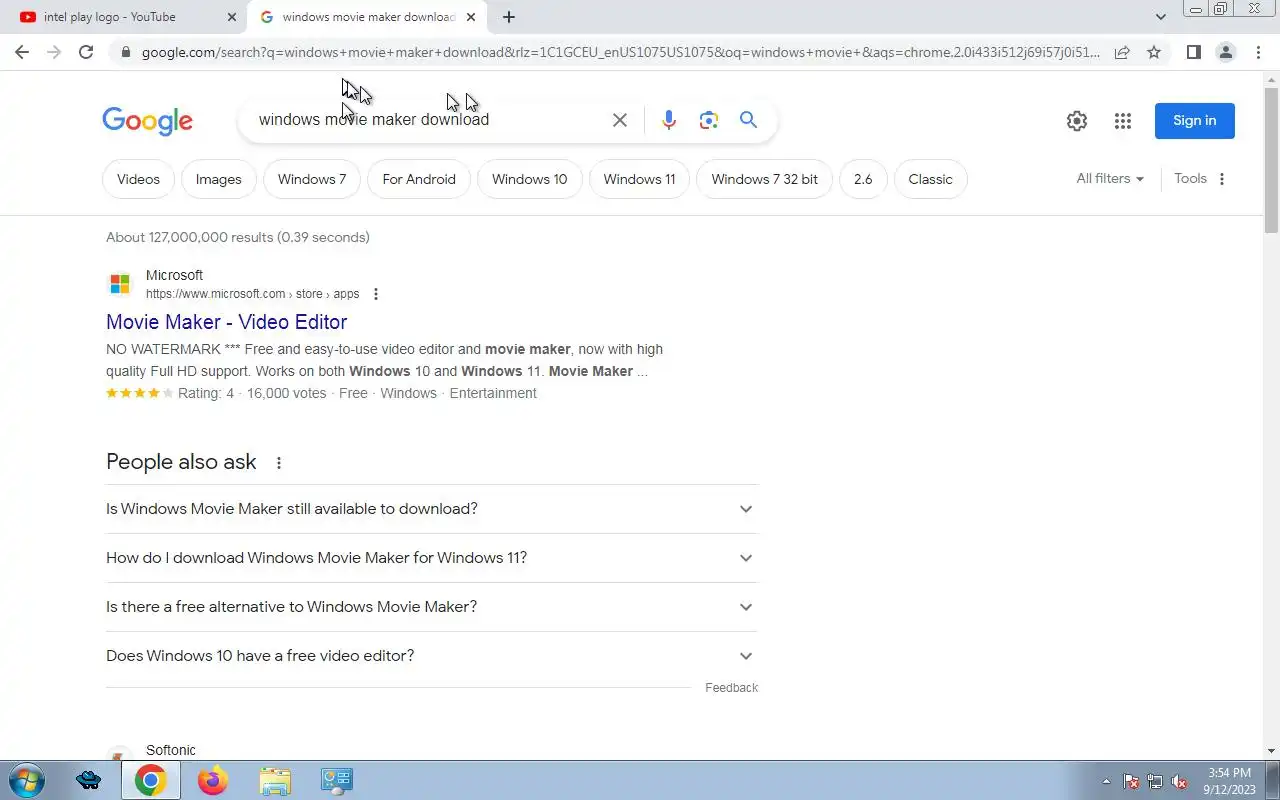This screenshot has height=800, width=1280.
Task: Open Windows Start menu
Action: 26,780
